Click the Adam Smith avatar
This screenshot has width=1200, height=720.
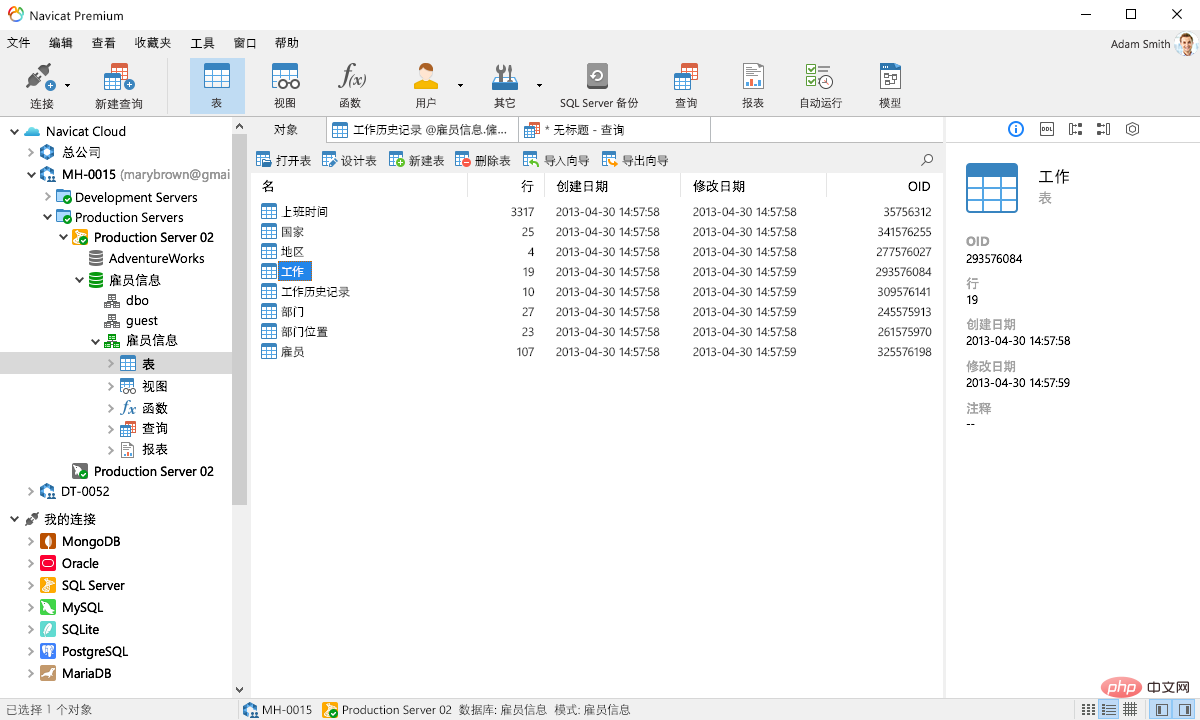point(1185,44)
